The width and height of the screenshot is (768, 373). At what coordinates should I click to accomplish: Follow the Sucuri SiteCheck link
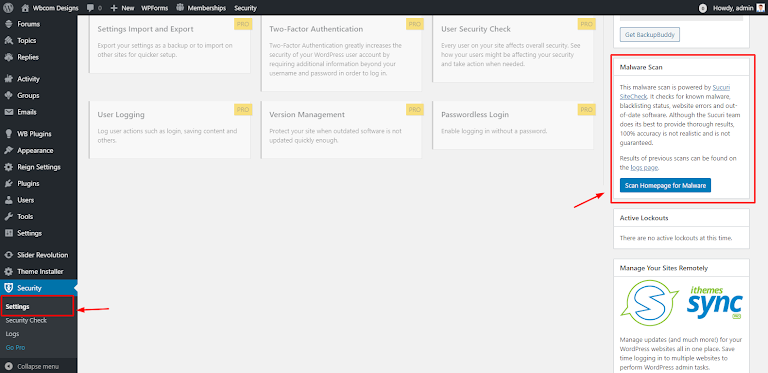coord(675,92)
